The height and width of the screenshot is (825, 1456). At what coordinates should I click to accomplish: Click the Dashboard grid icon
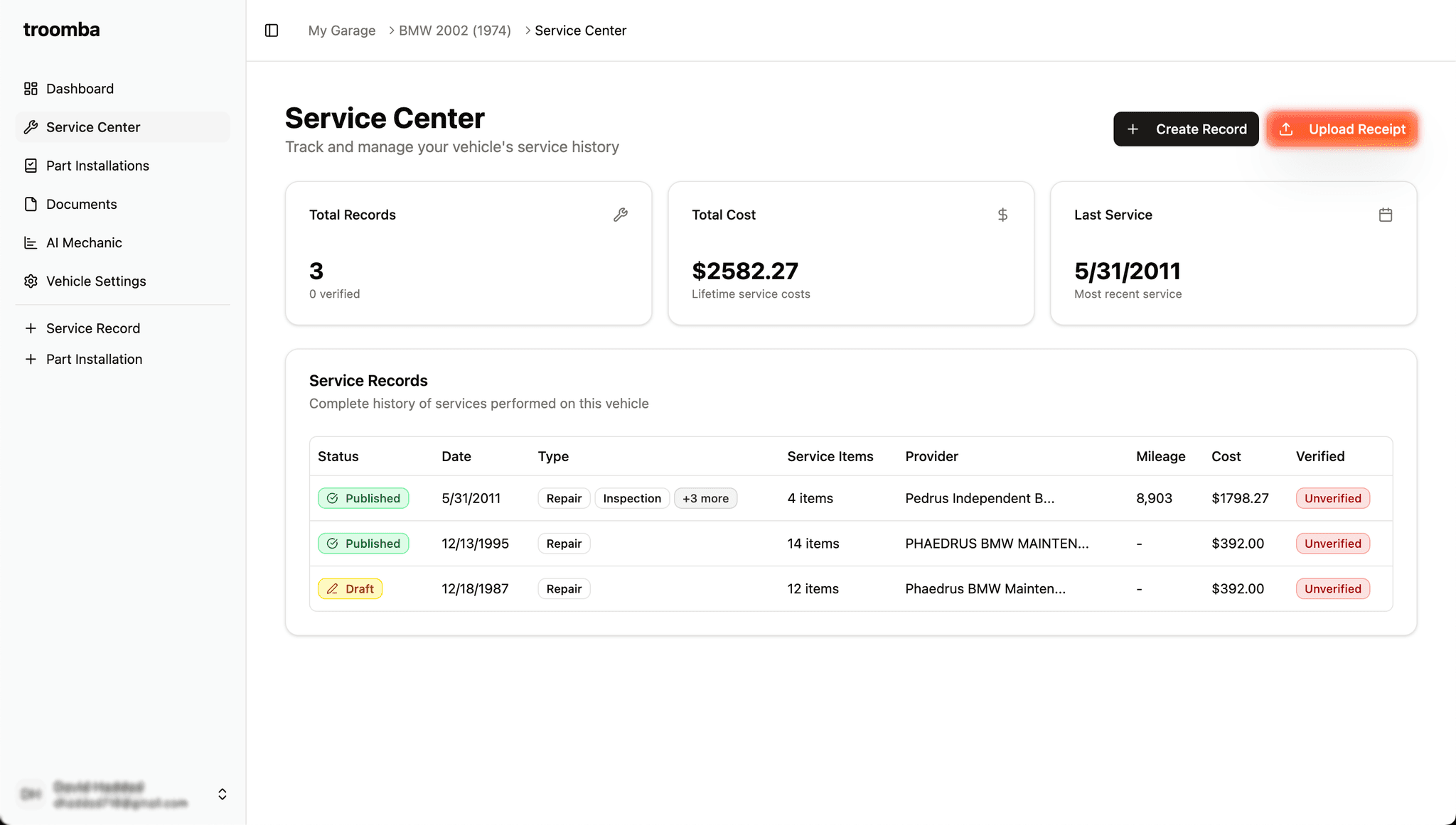(x=31, y=89)
